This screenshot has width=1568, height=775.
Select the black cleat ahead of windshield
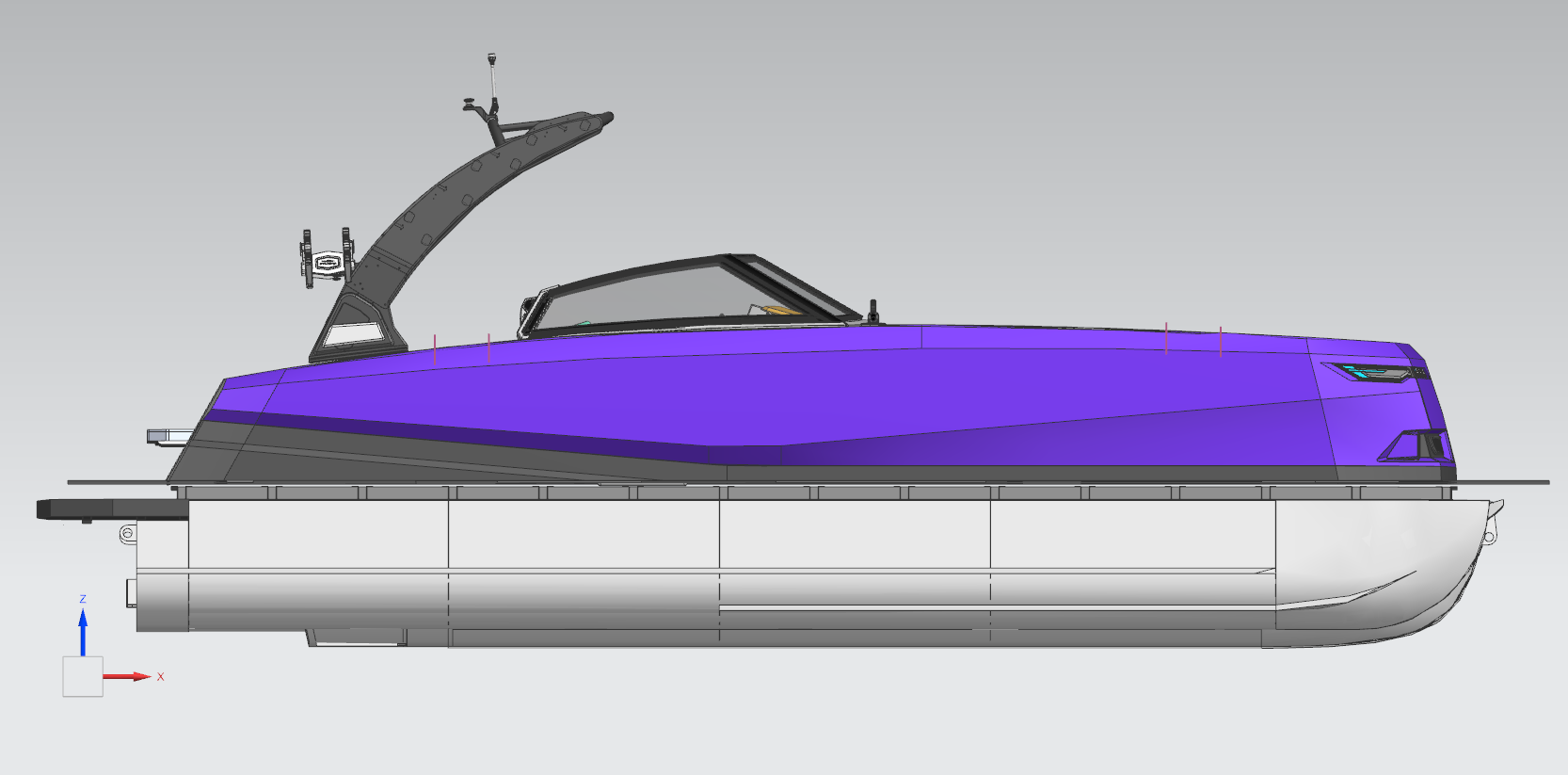[873, 312]
